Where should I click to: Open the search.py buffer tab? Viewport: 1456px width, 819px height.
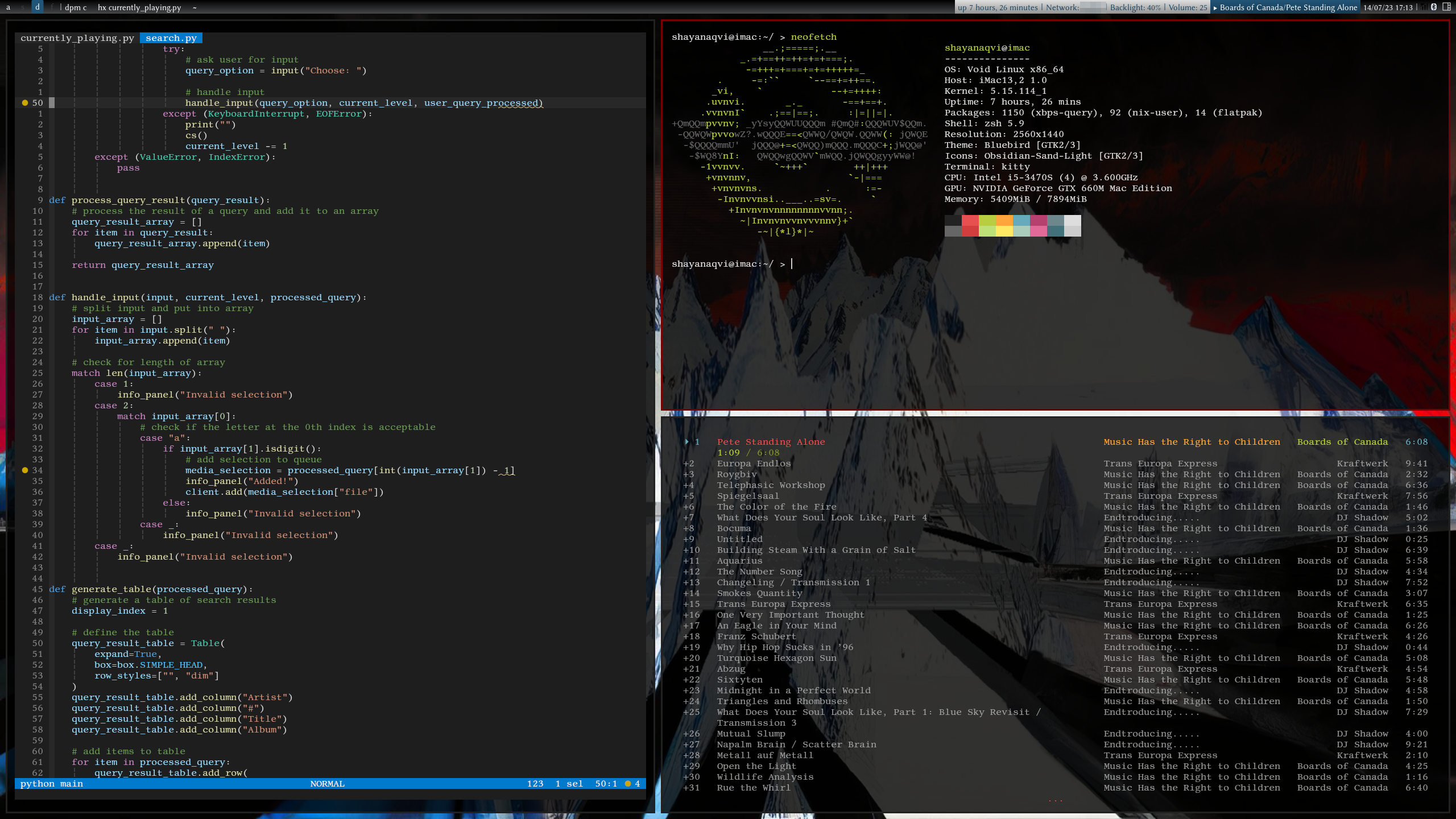[171, 38]
